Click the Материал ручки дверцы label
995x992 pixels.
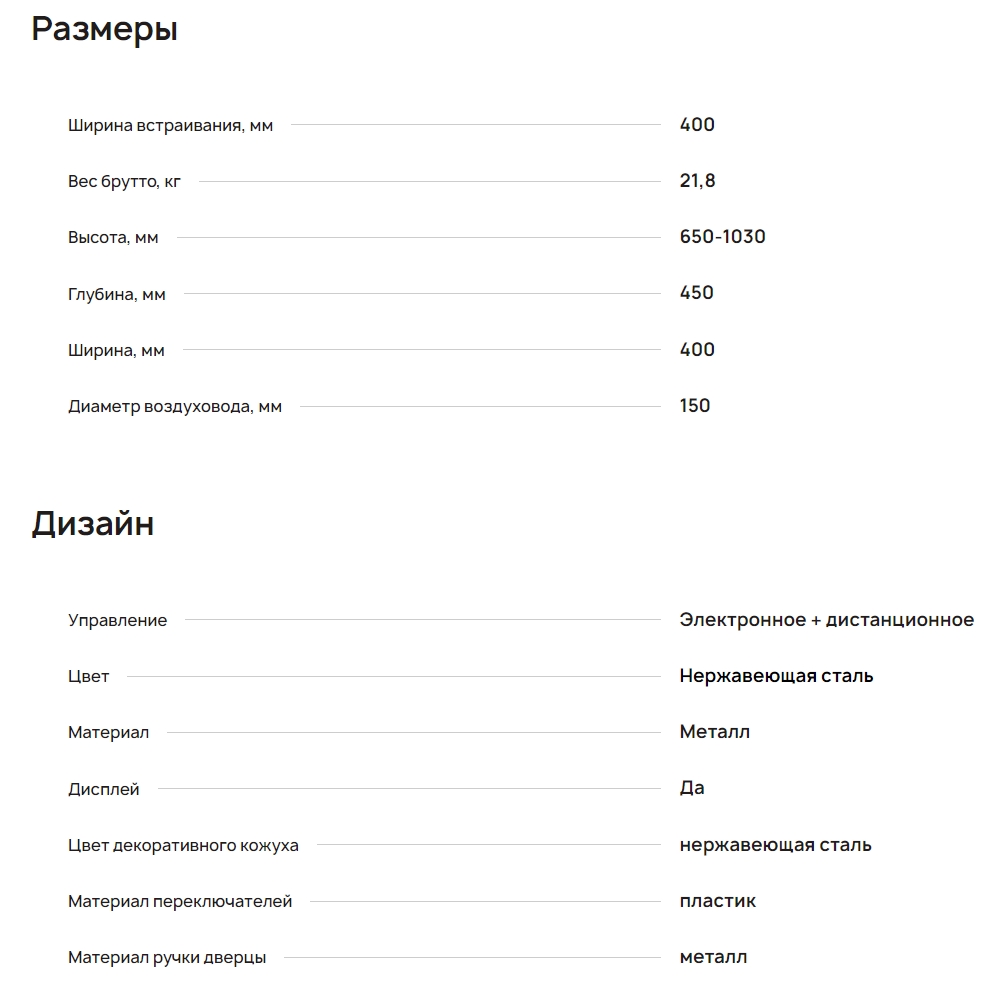(167, 957)
